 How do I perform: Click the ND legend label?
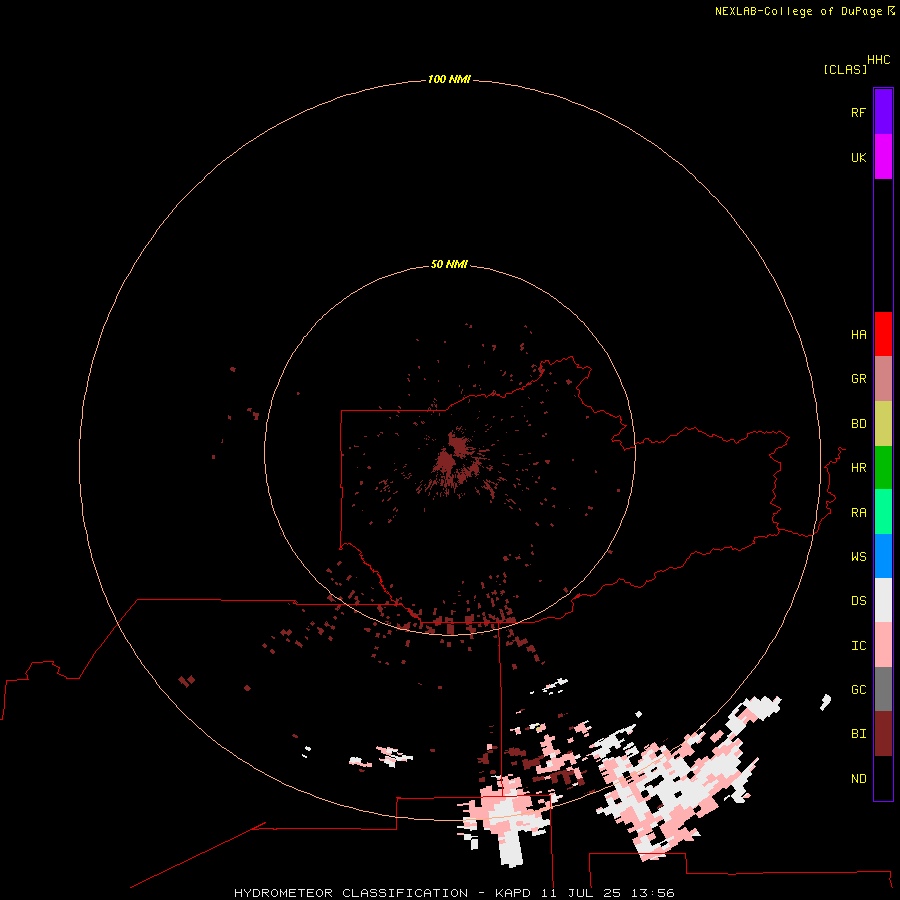(x=859, y=779)
